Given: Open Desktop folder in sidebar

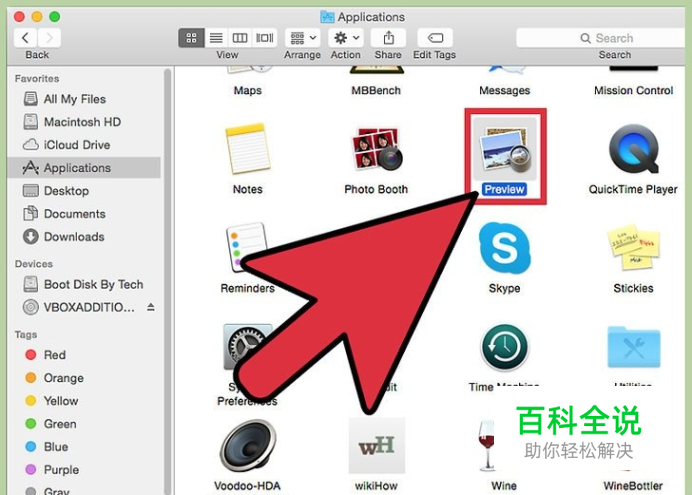Looking at the screenshot, I should point(84,191).
